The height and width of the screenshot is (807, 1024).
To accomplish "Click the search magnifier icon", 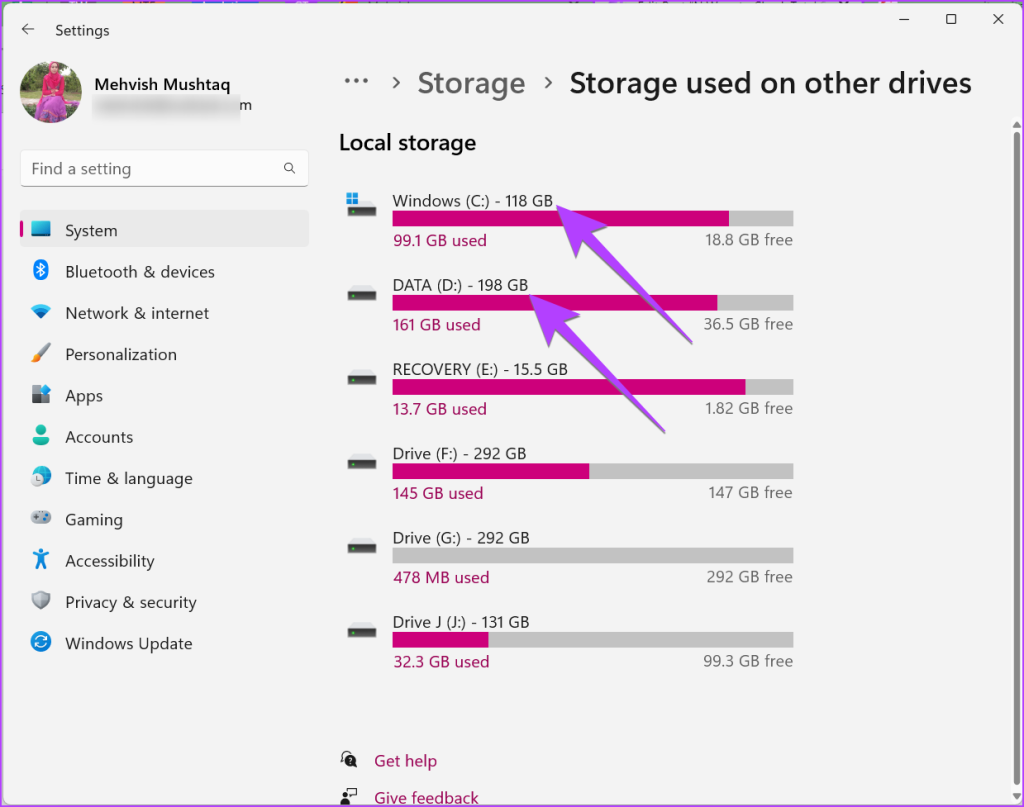I will click(x=290, y=168).
